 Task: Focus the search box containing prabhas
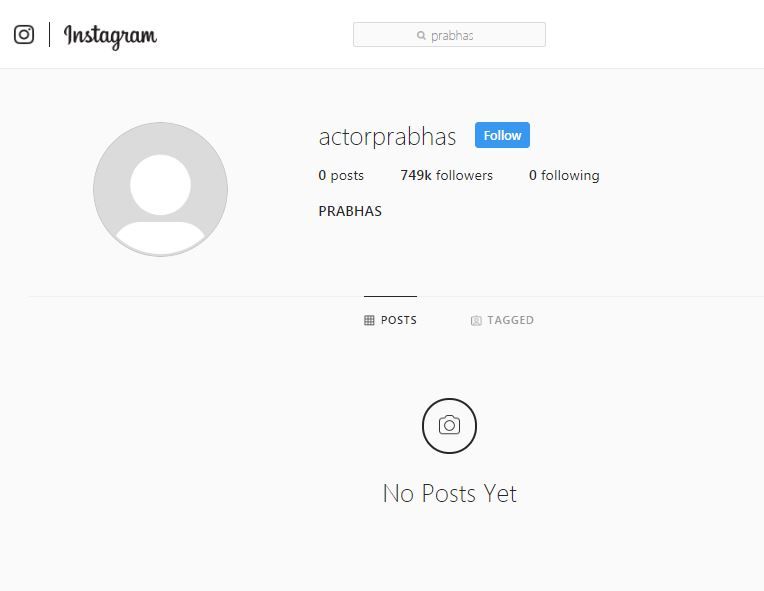[449, 35]
